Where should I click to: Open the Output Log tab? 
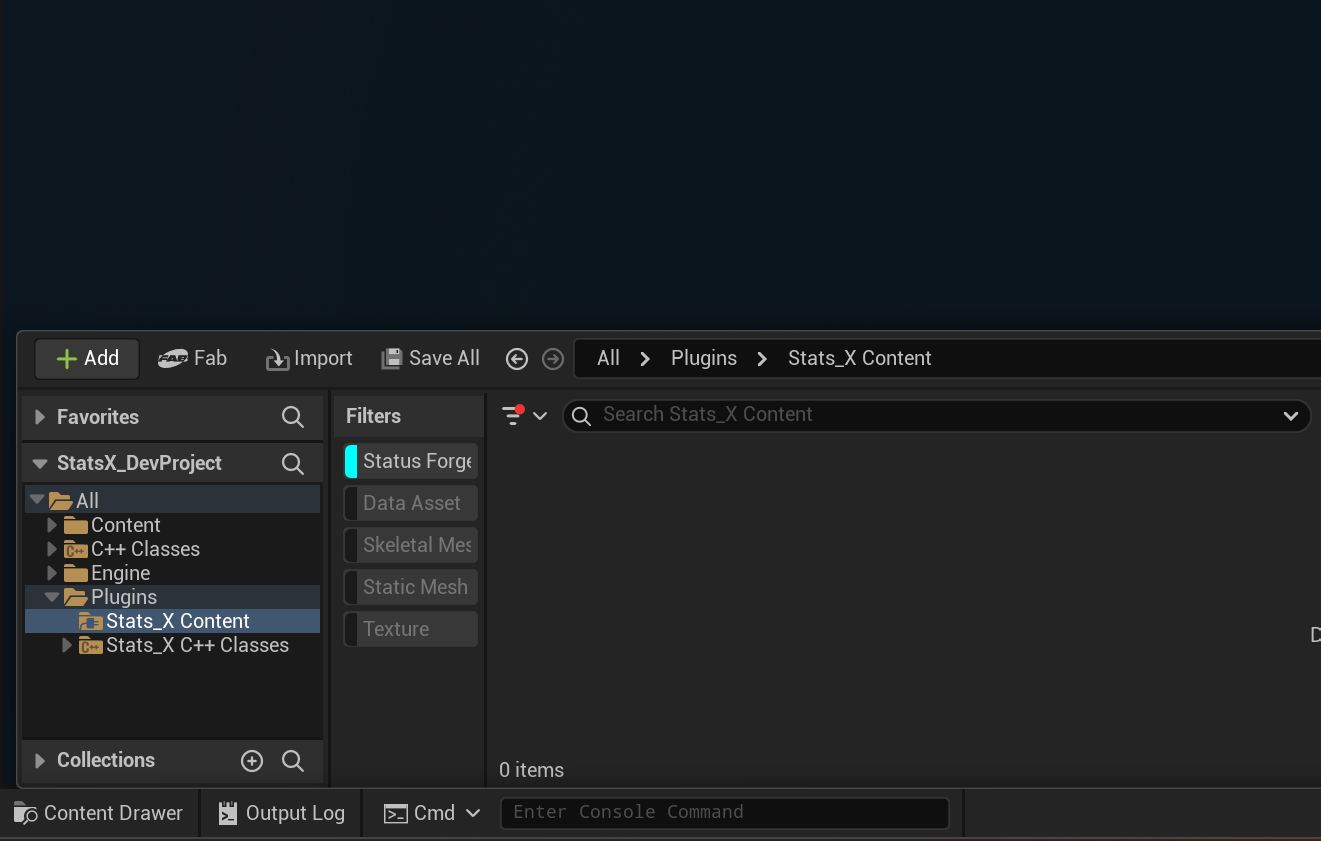click(281, 813)
